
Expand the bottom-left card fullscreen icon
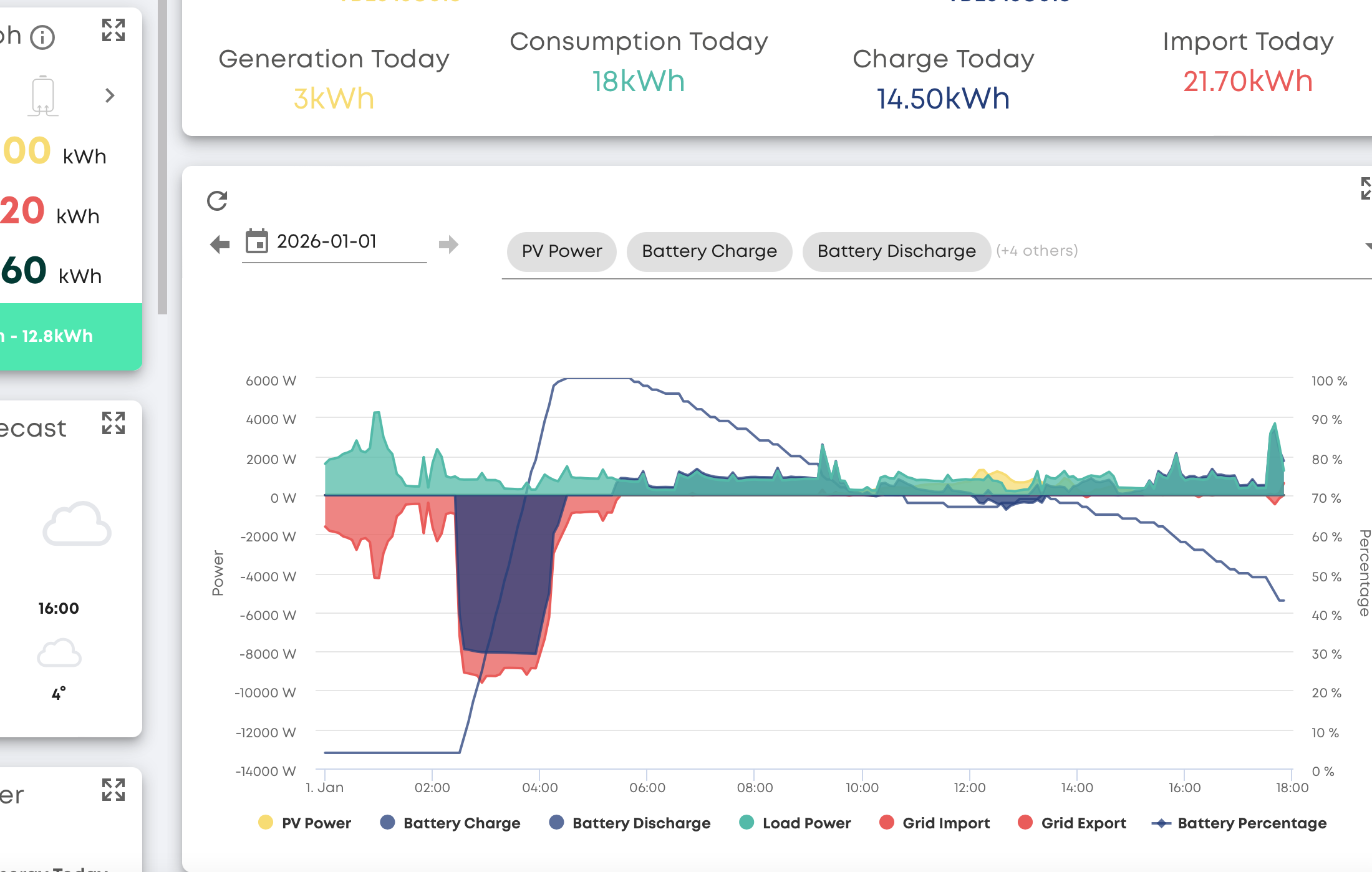pyautogui.click(x=114, y=790)
